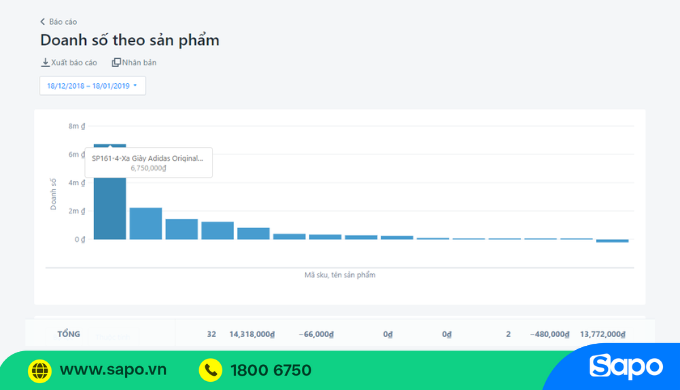
Task: Click the TỔNG total row label
Action: [69, 334]
